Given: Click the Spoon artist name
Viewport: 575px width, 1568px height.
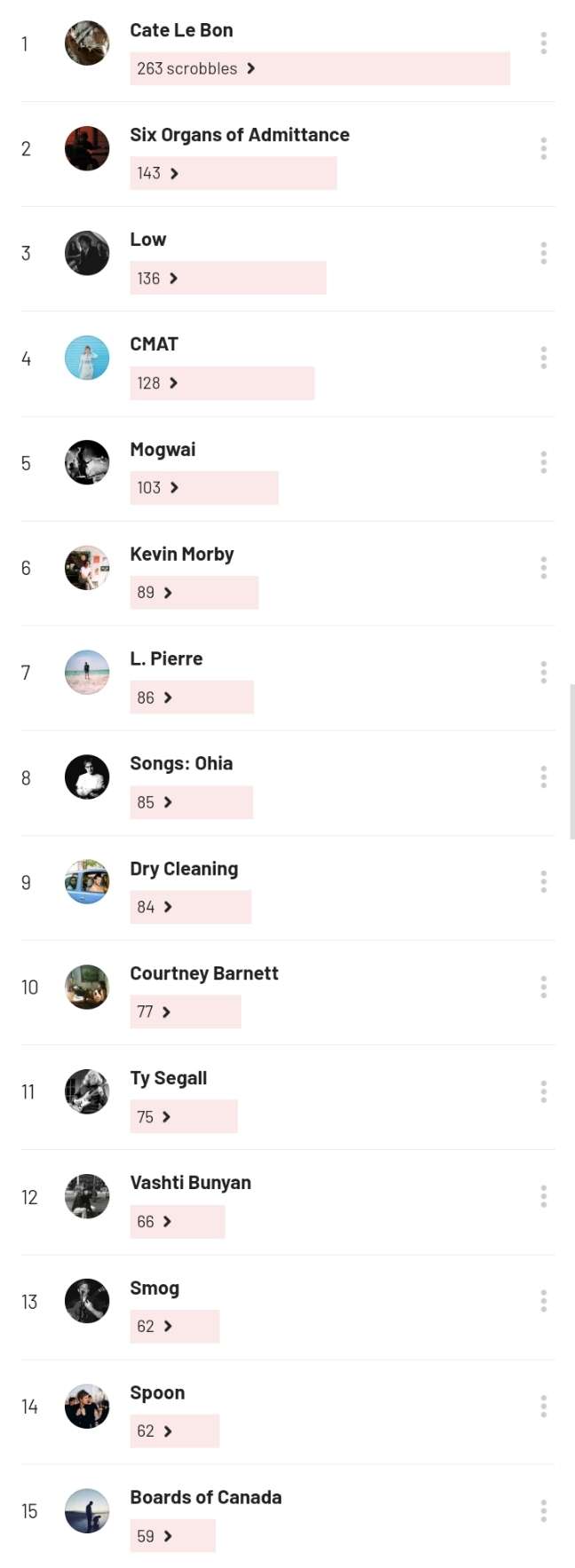Looking at the screenshot, I should (157, 1393).
